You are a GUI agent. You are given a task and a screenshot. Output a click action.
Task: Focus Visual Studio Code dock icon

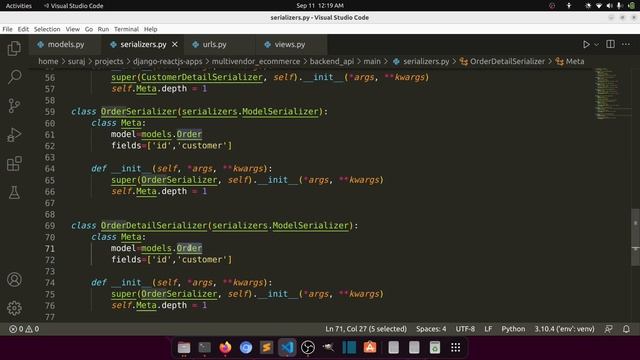coord(287,347)
